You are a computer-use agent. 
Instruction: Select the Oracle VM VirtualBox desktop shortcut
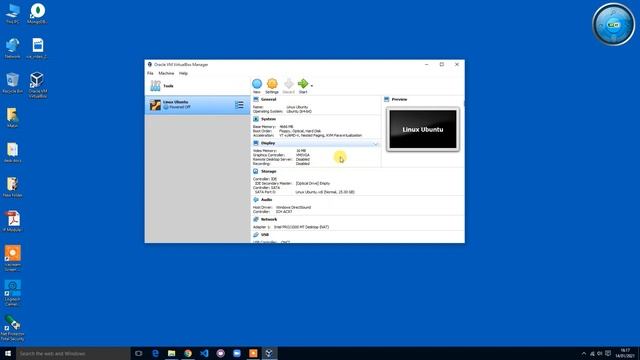pos(37,85)
